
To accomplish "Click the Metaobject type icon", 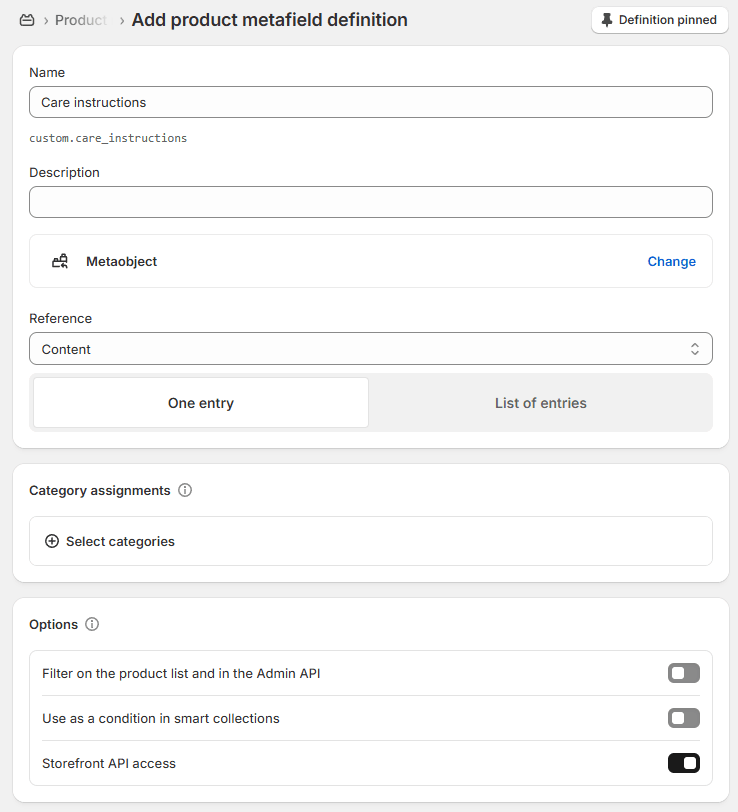I will [x=60, y=261].
